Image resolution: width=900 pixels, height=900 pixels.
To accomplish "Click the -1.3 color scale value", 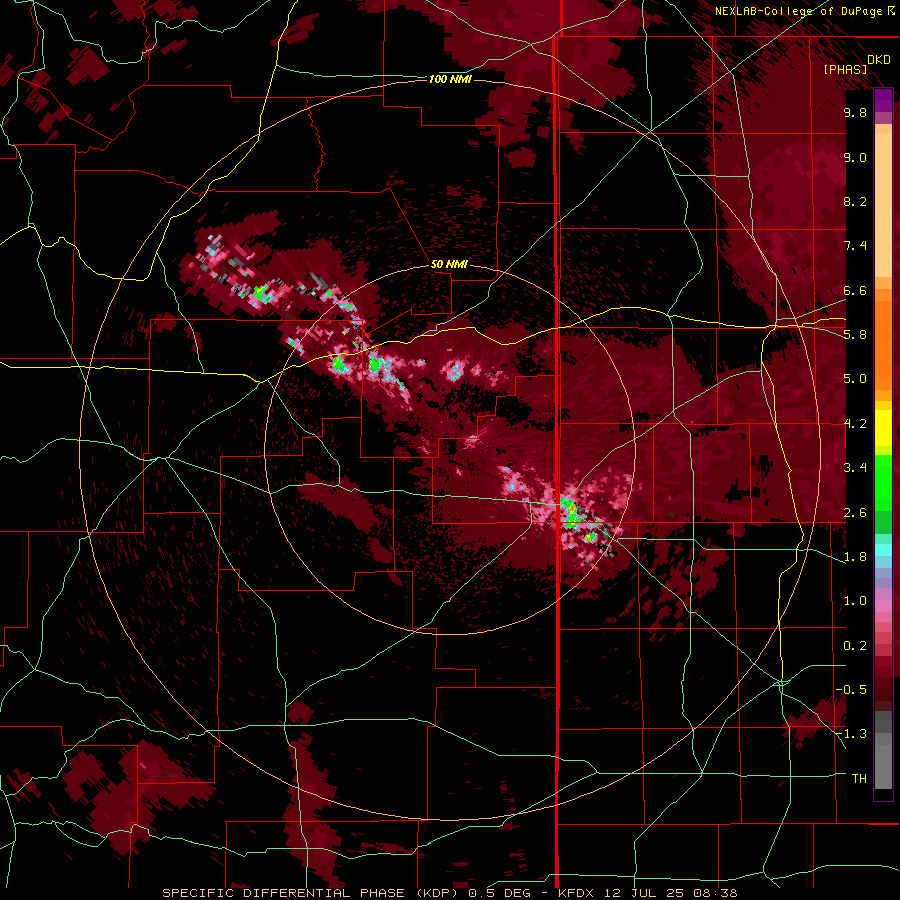I will (851, 734).
